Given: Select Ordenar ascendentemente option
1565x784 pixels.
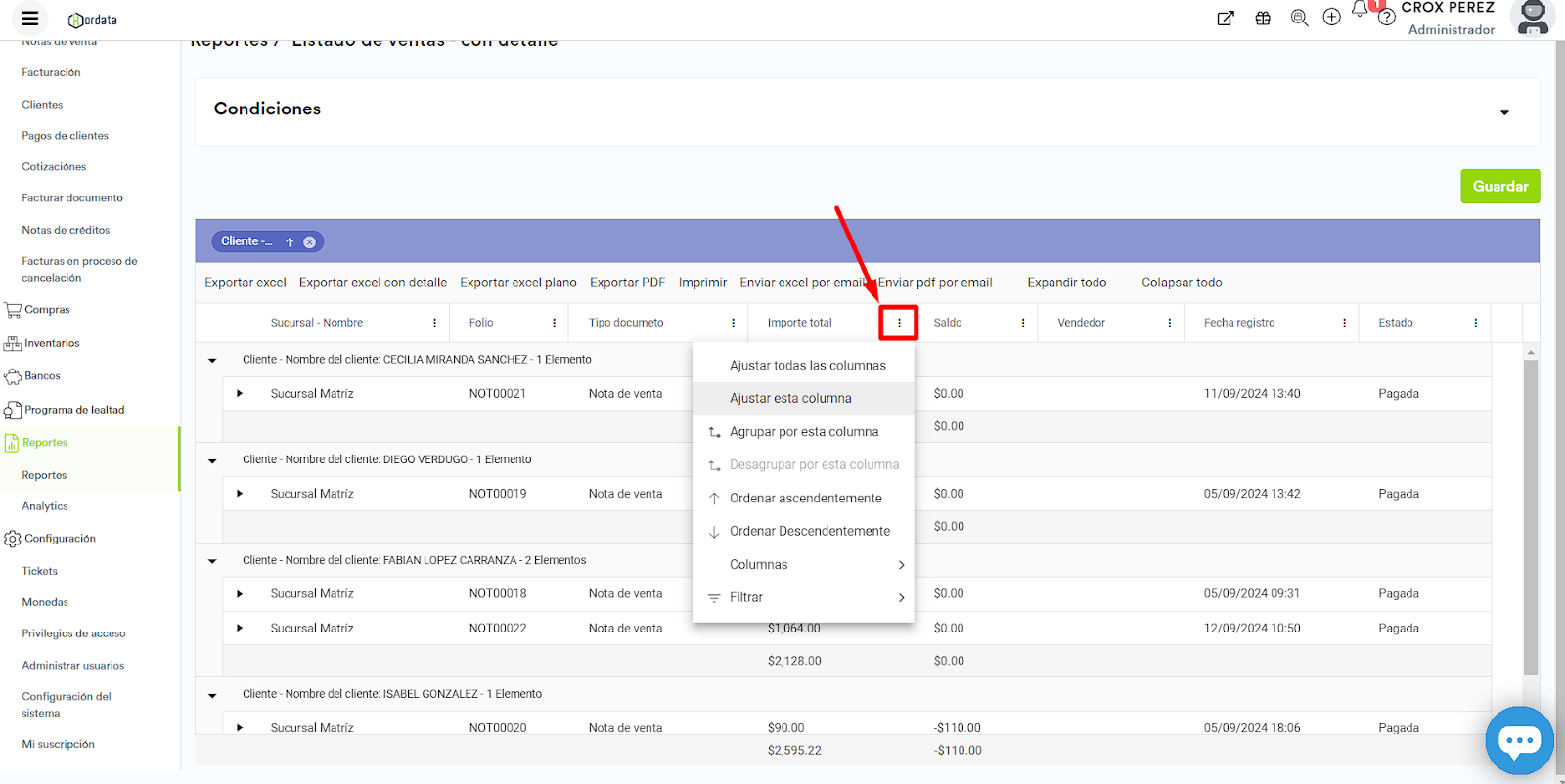Looking at the screenshot, I should (x=805, y=499).
